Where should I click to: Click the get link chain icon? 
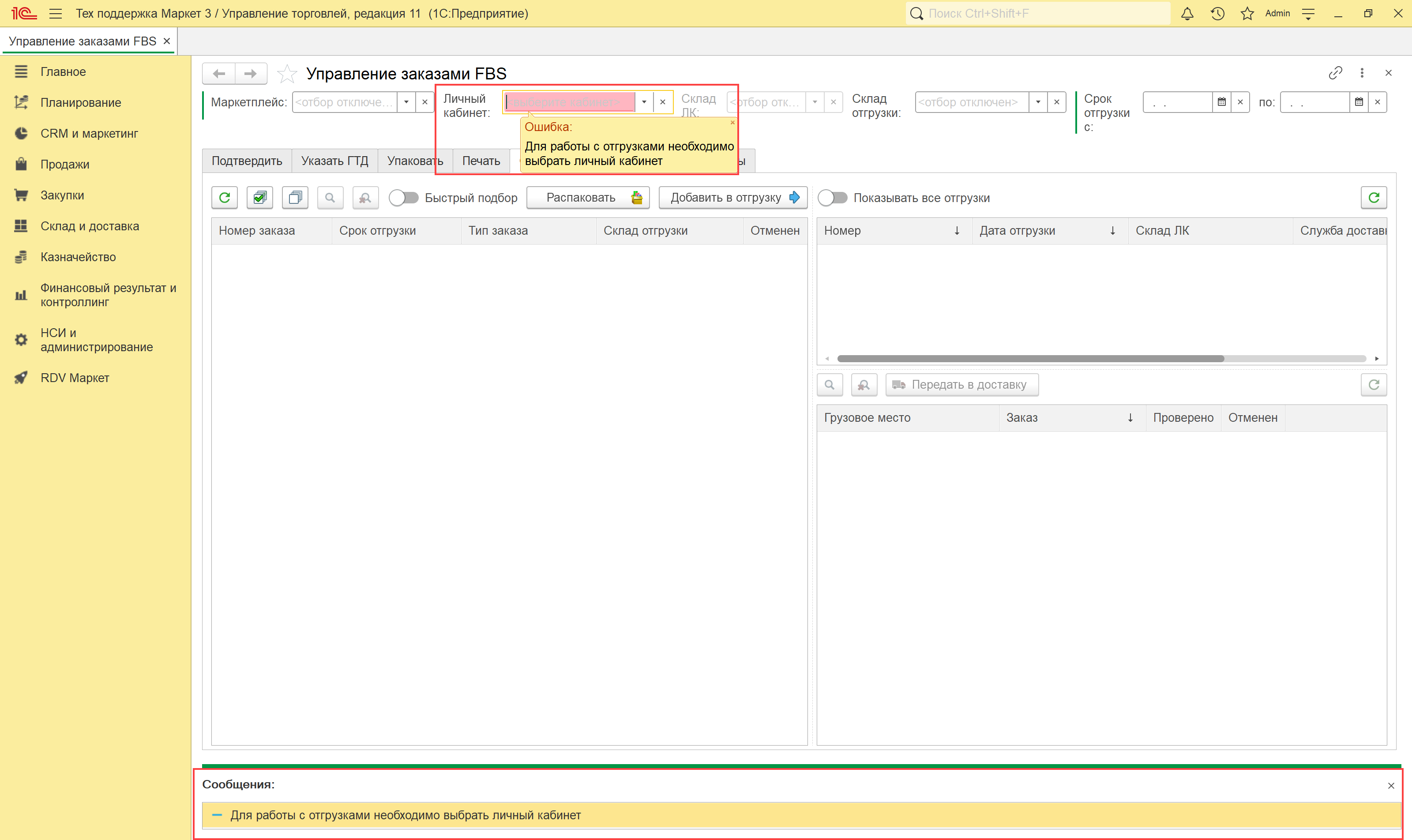tap(1335, 73)
